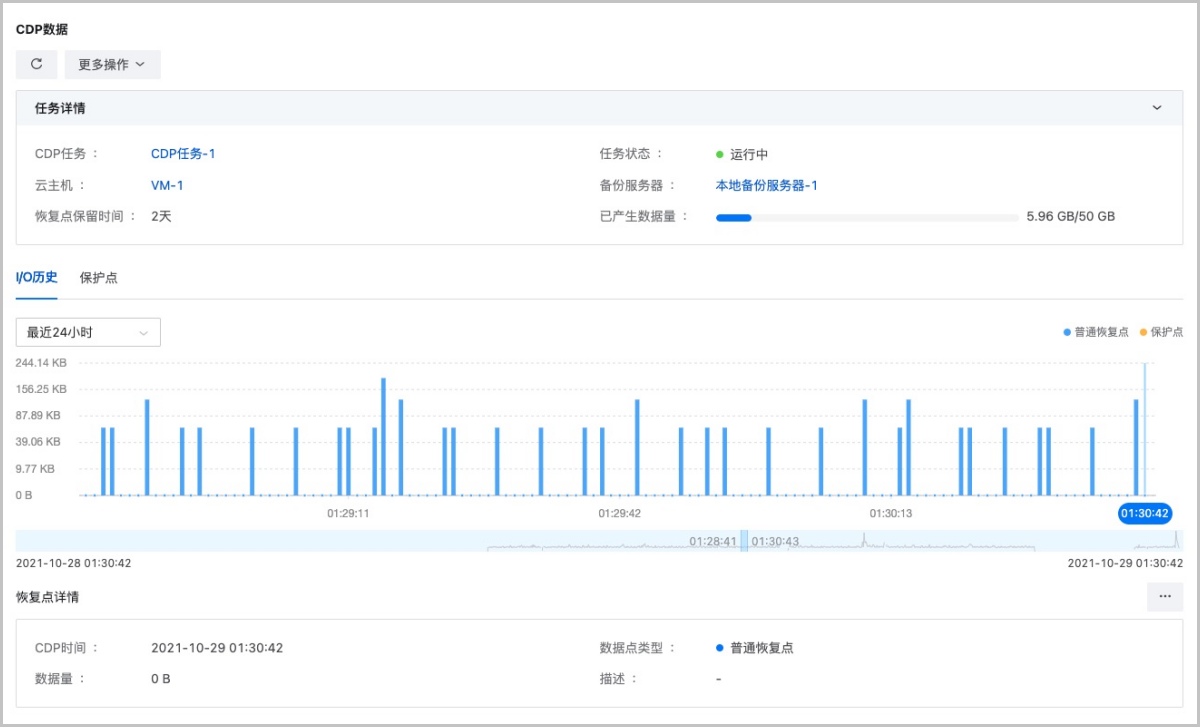Toggle 普通恢复点 legend in chart
1200x727 pixels.
tap(1096, 332)
